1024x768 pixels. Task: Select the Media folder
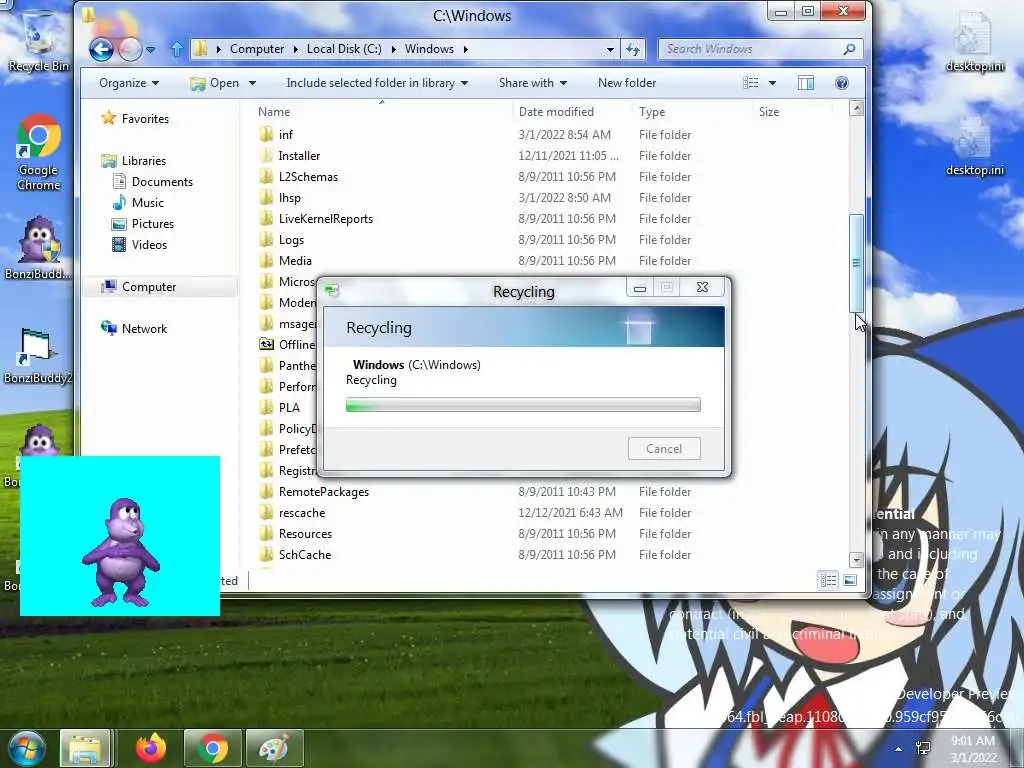point(295,261)
